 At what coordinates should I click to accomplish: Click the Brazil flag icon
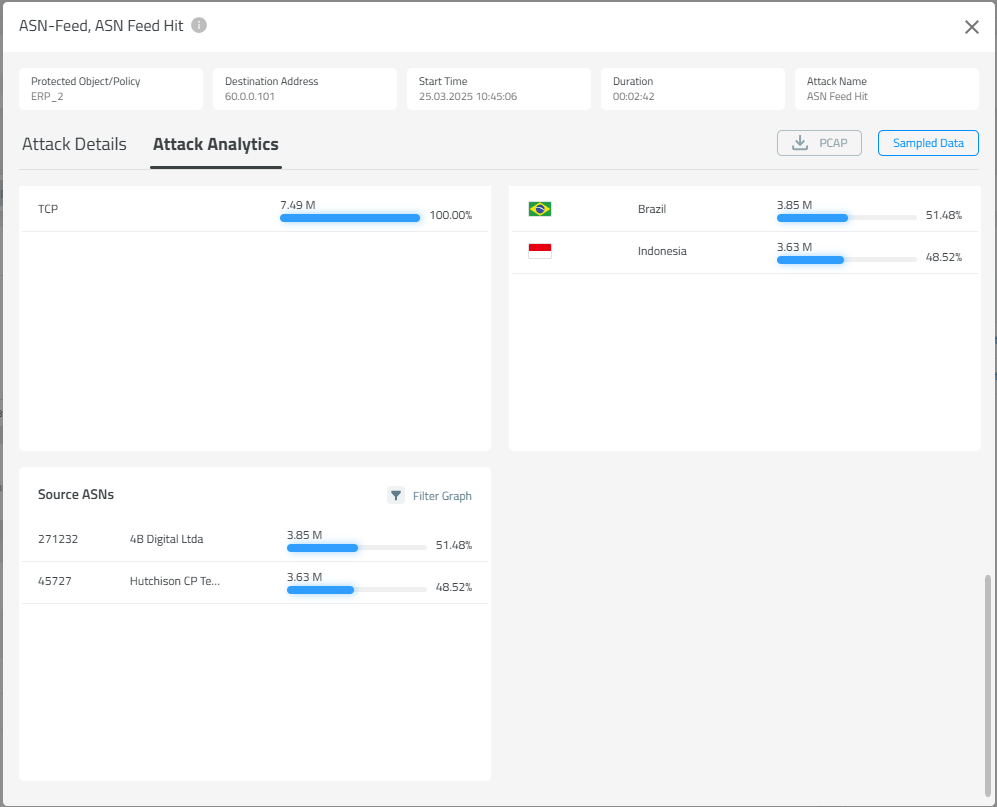(540, 209)
